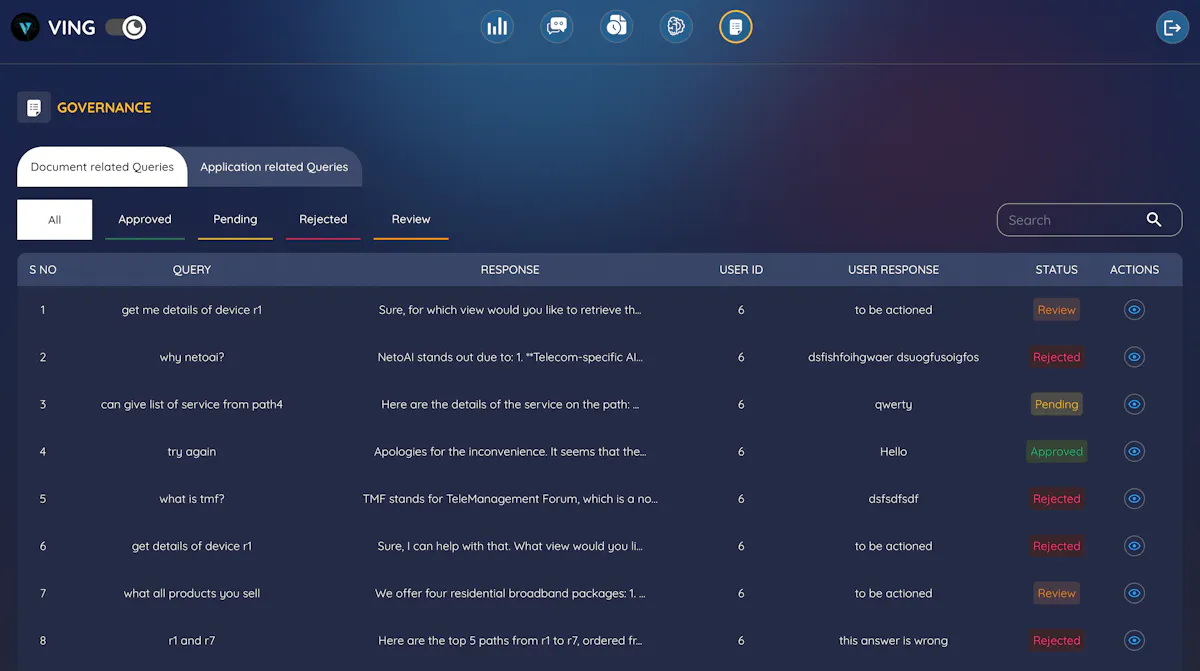Open the chatbot conversation icon
Image resolution: width=1200 pixels, height=671 pixels.
(557, 27)
